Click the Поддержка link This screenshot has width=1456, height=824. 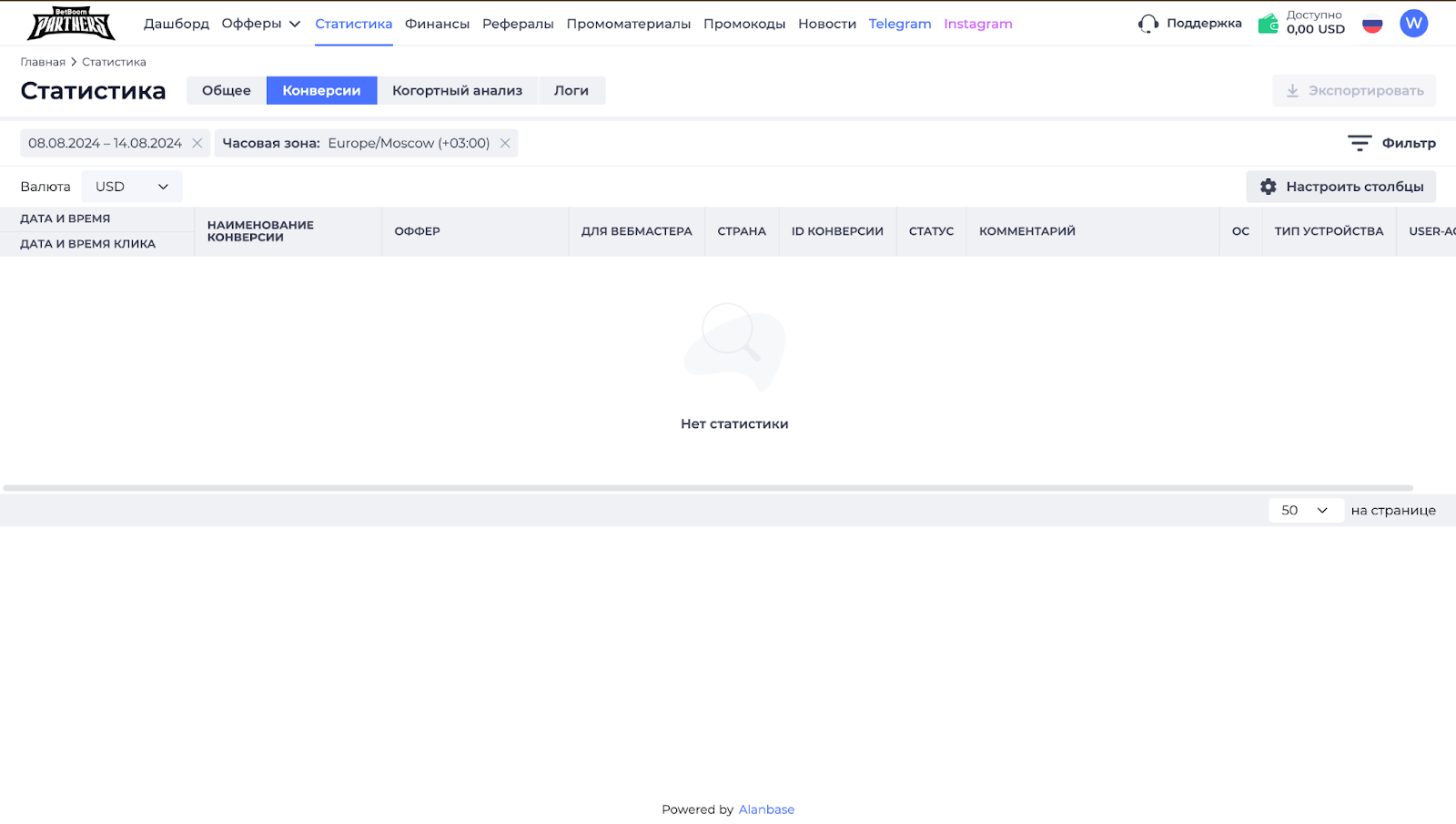[x=1204, y=24]
